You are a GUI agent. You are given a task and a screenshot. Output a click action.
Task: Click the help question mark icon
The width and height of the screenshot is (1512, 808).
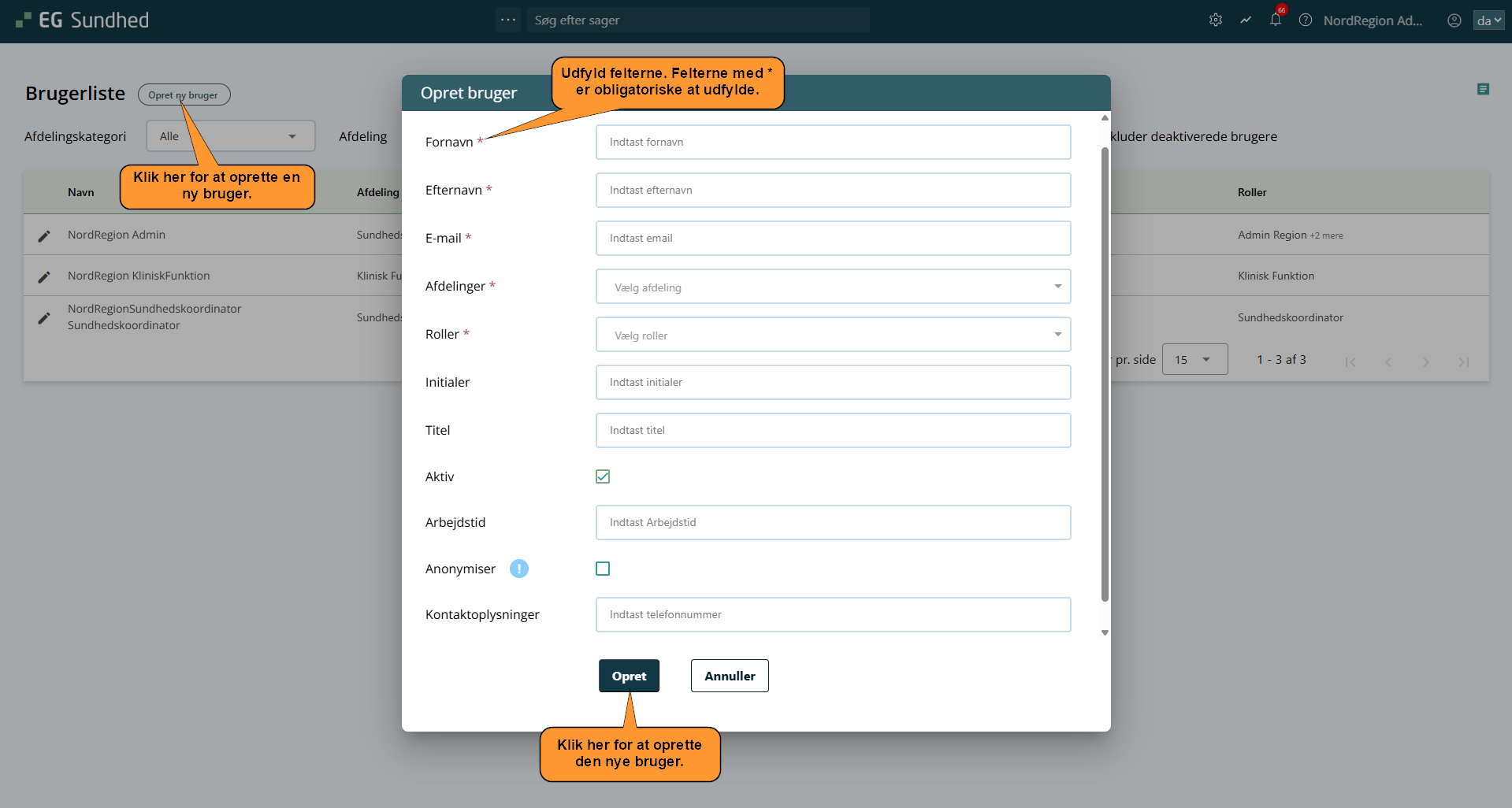(x=1305, y=20)
